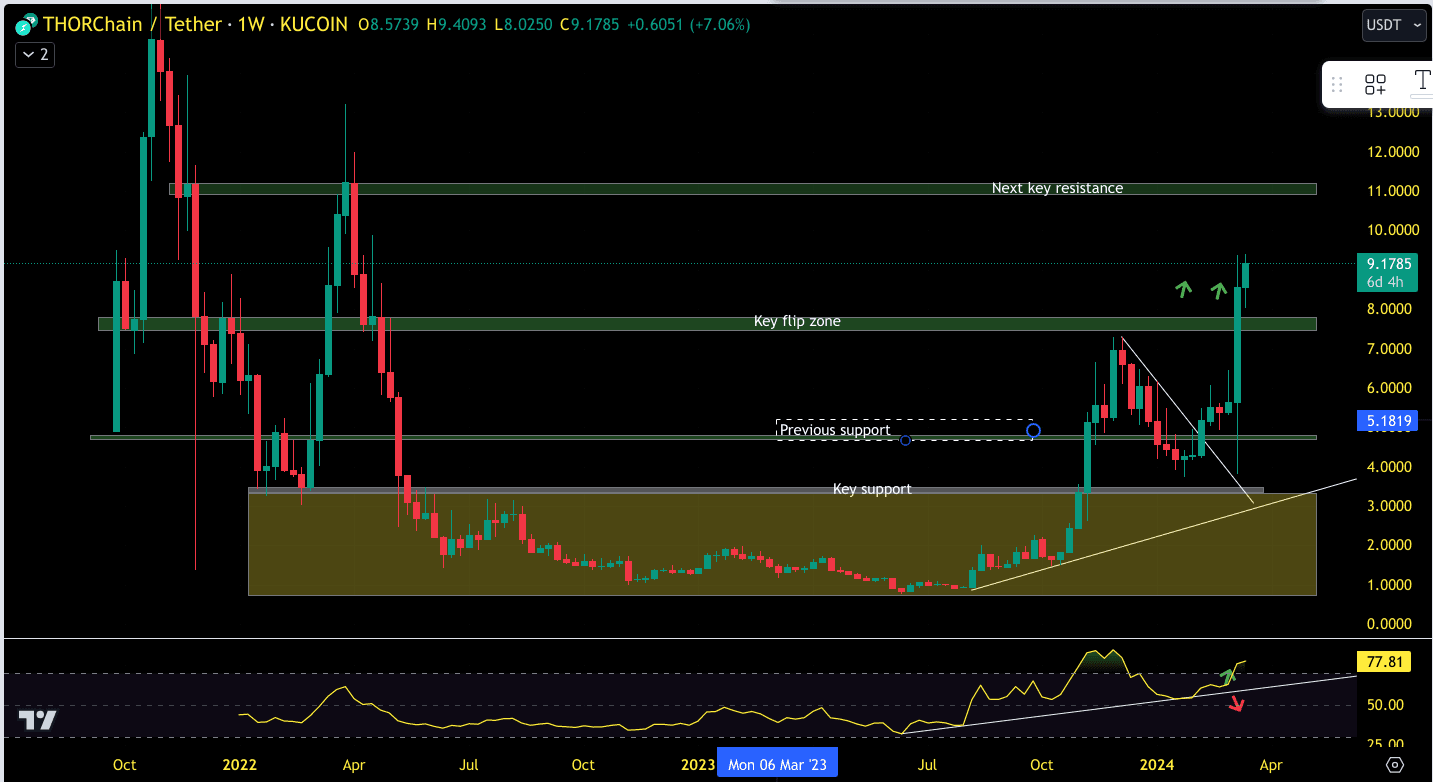Click the THORChain/Tether pair logo icon
1433x782 pixels.
[26, 23]
